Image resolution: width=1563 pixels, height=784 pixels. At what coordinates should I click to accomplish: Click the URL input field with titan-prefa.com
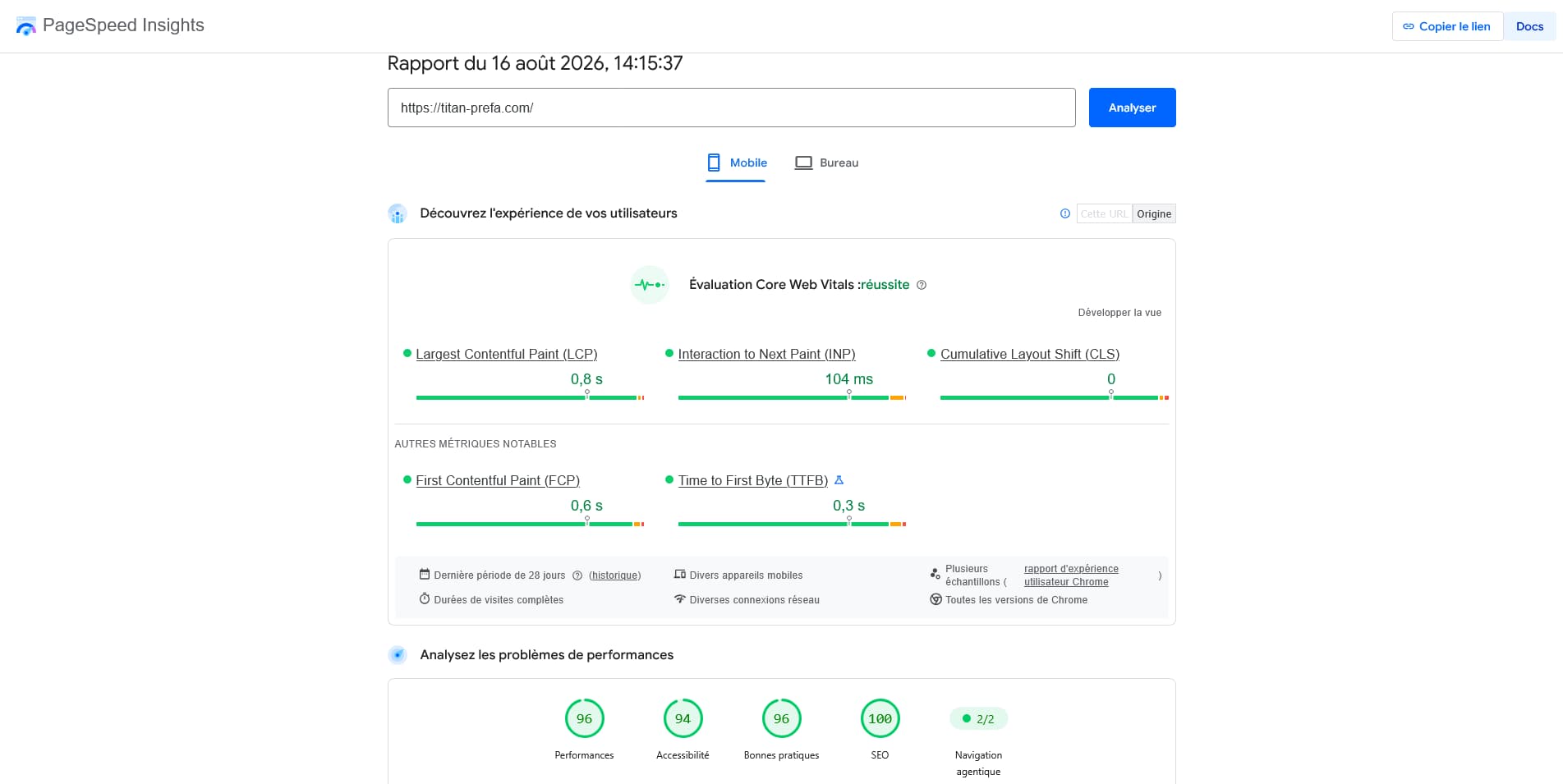(x=731, y=108)
